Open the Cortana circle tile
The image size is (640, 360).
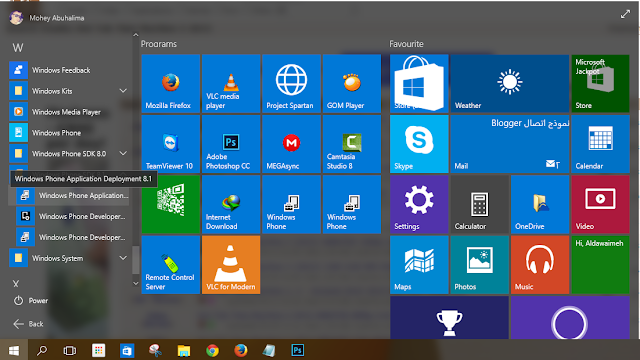pyautogui.click(x=570, y=318)
